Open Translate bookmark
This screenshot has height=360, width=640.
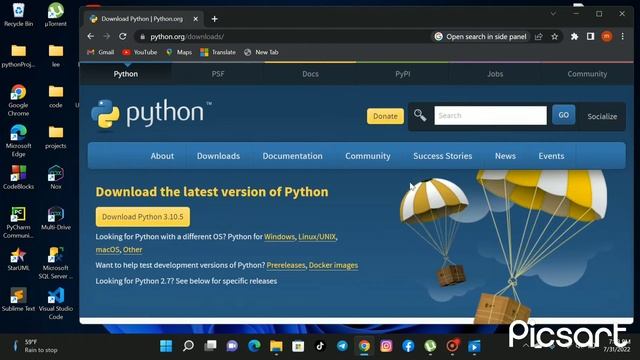[218, 52]
